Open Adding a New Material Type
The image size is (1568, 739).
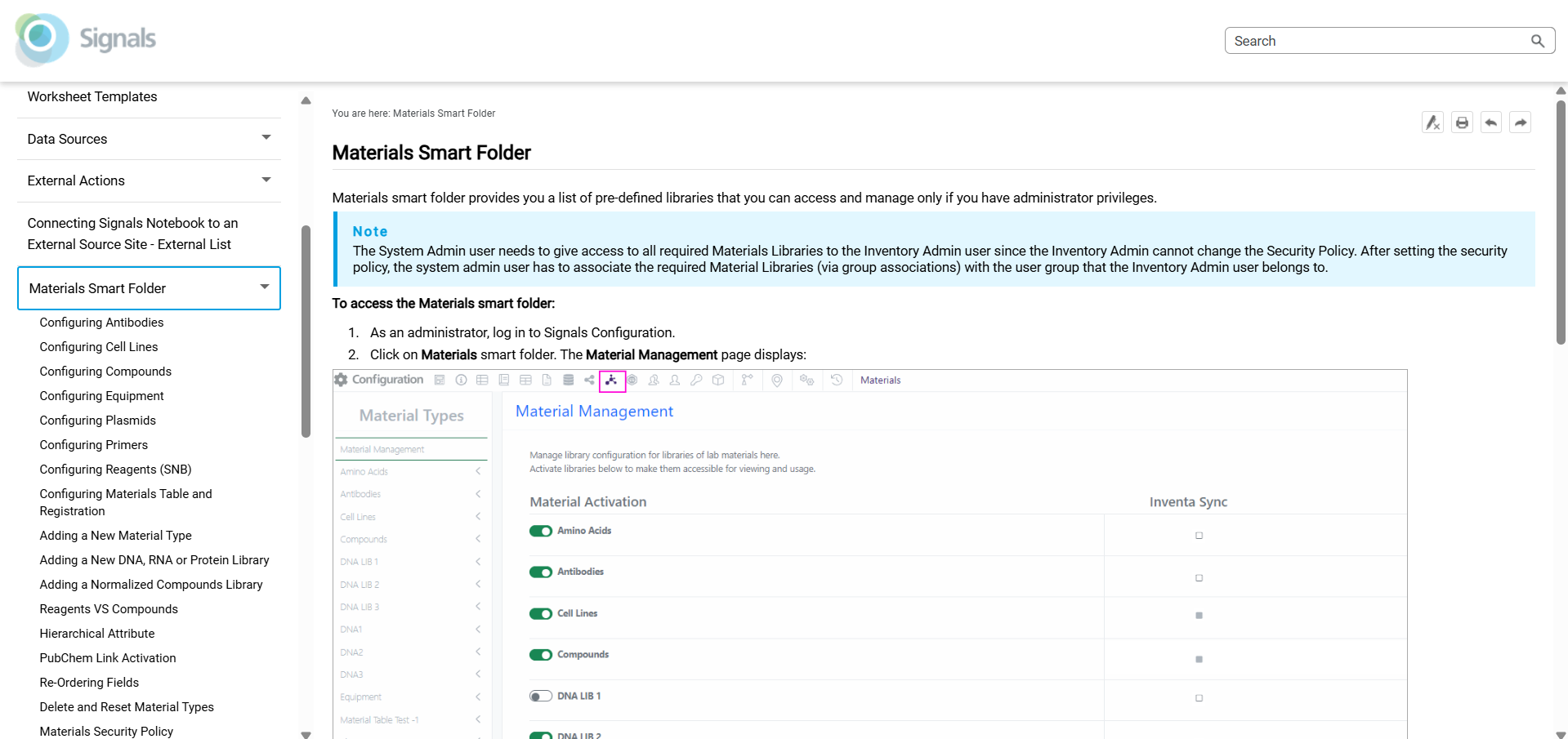(x=115, y=536)
